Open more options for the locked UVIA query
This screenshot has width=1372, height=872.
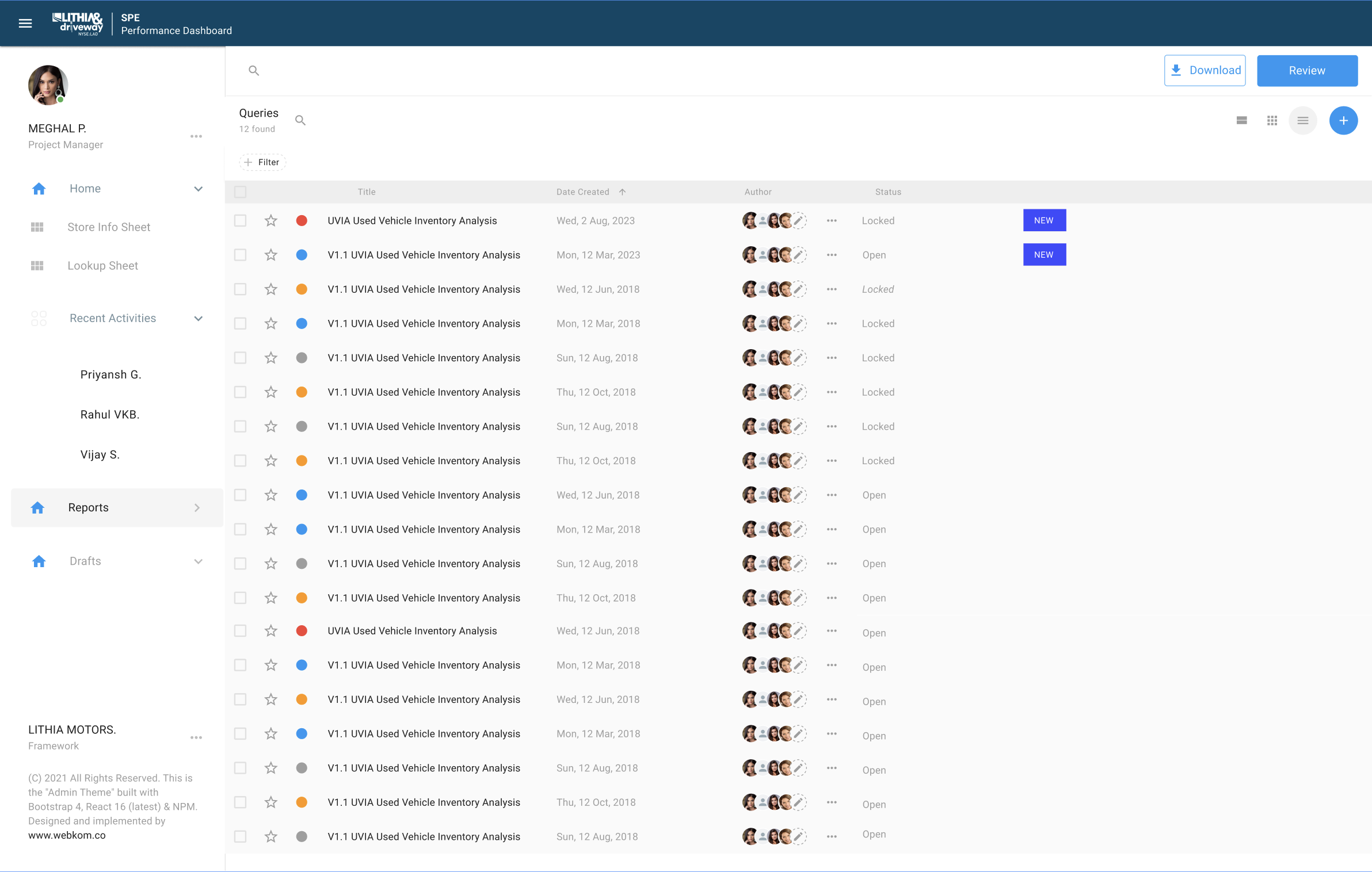coord(832,220)
